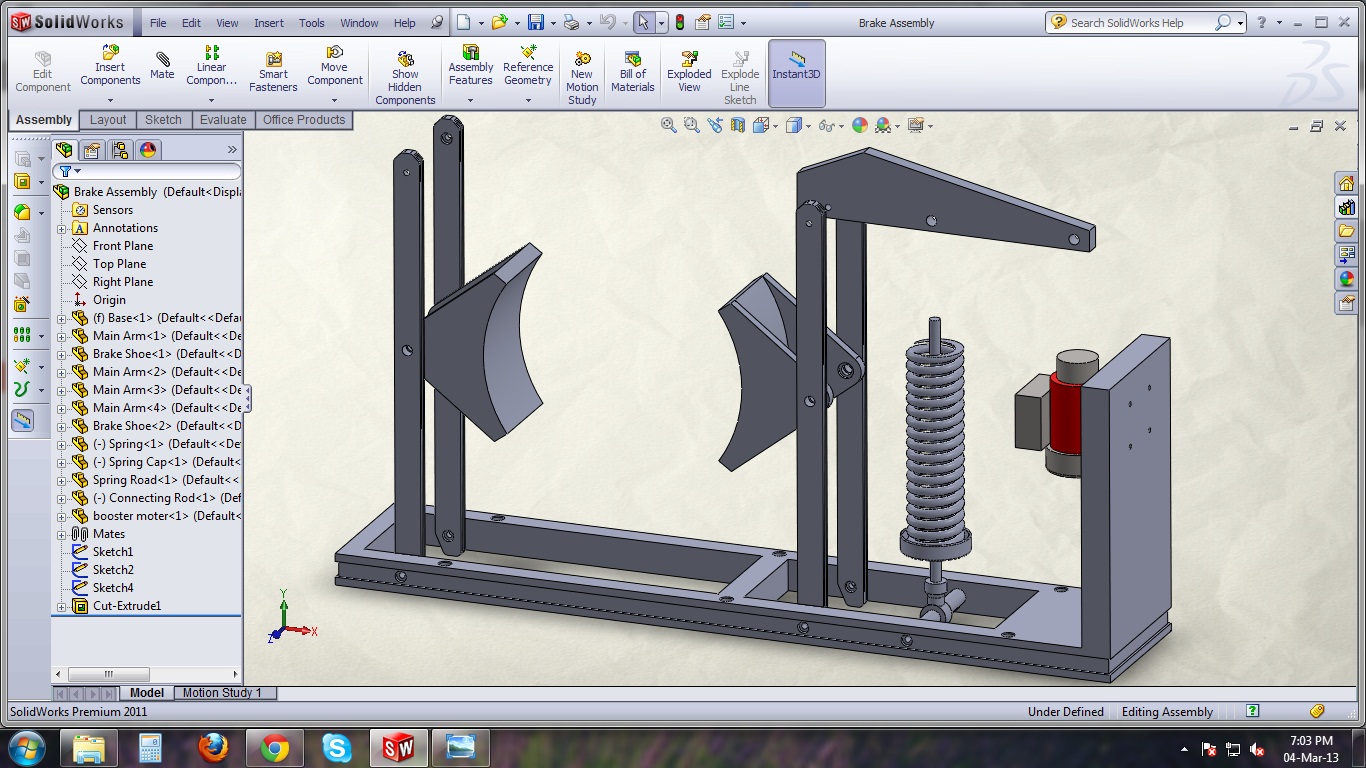Click the Rebuild traffic light icon
This screenshot has height=768, width=1366.
[x=680, y=22]
